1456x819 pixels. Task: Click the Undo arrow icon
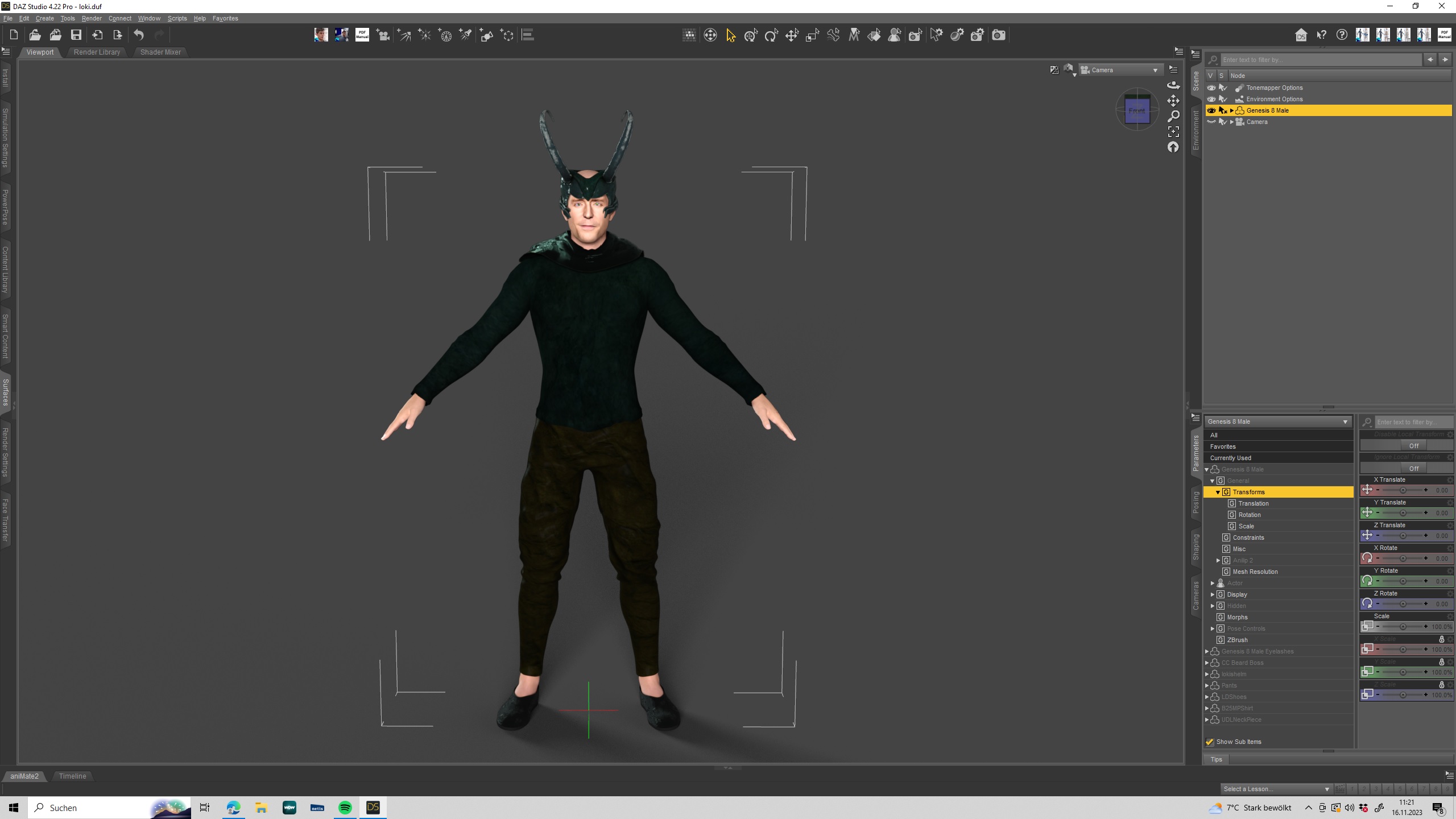tap(139, 35)
